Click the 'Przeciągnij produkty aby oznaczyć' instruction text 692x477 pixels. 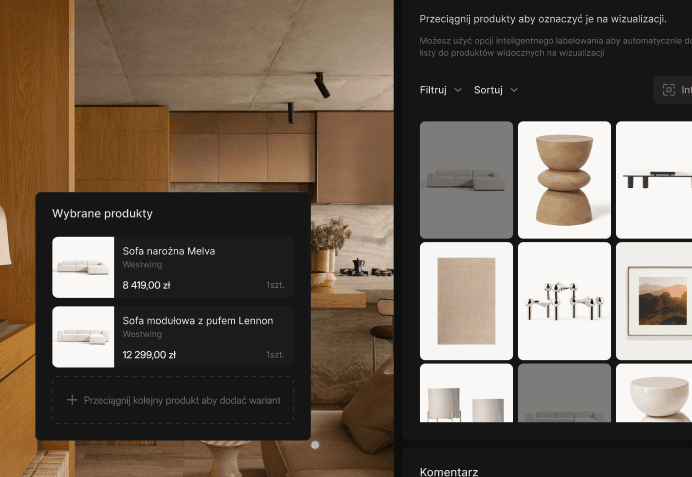(x=543, y=19)
